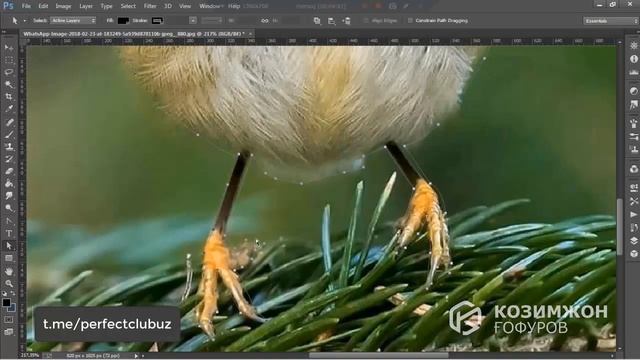Click the background color swatch
Screen dimensions: 640x360
pyautogui.click(x=12, y=308)
